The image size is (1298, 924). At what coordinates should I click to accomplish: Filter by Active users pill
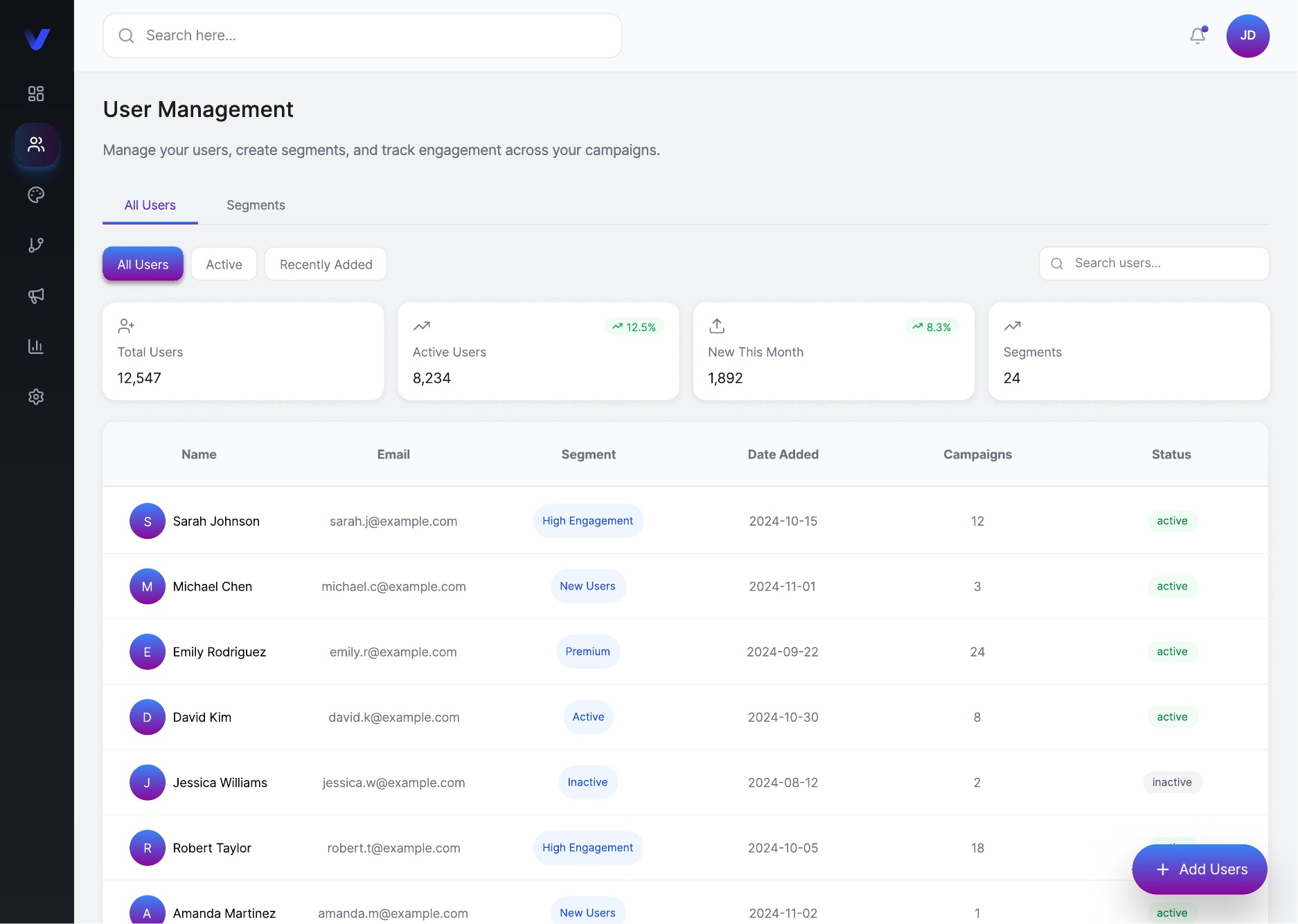pos(224,264)
